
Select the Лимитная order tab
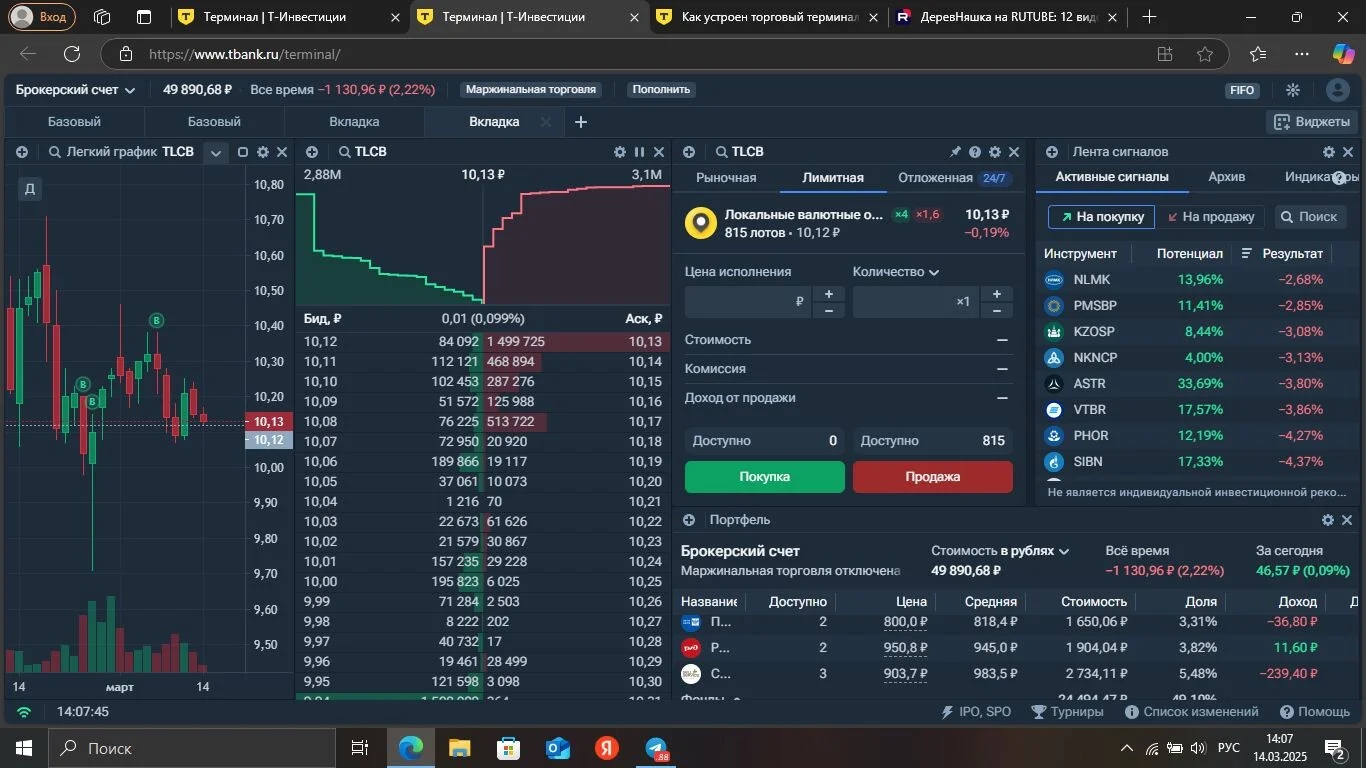tap(833, 178)
